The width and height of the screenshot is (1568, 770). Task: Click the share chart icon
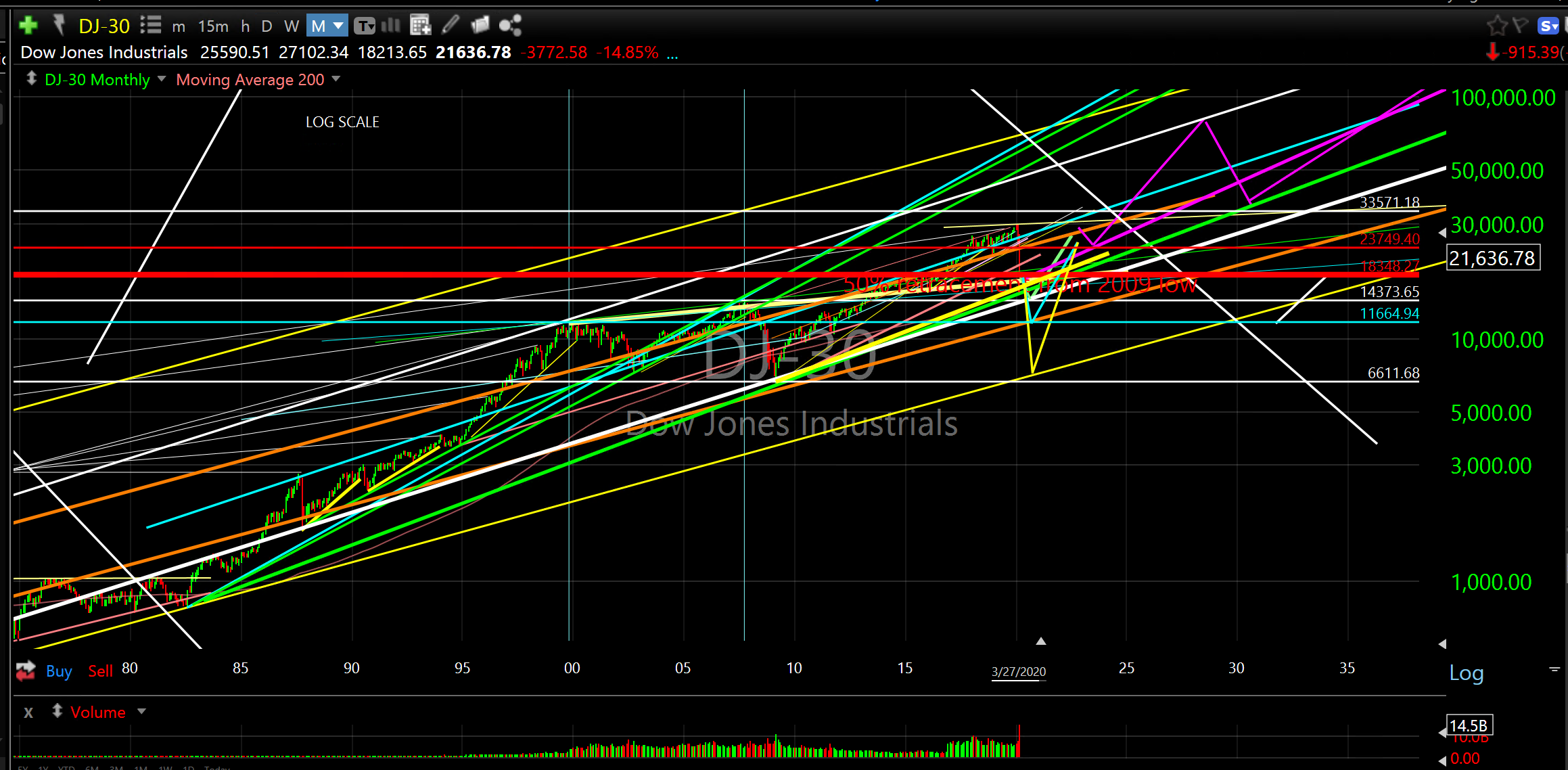[x=510, y=26]
